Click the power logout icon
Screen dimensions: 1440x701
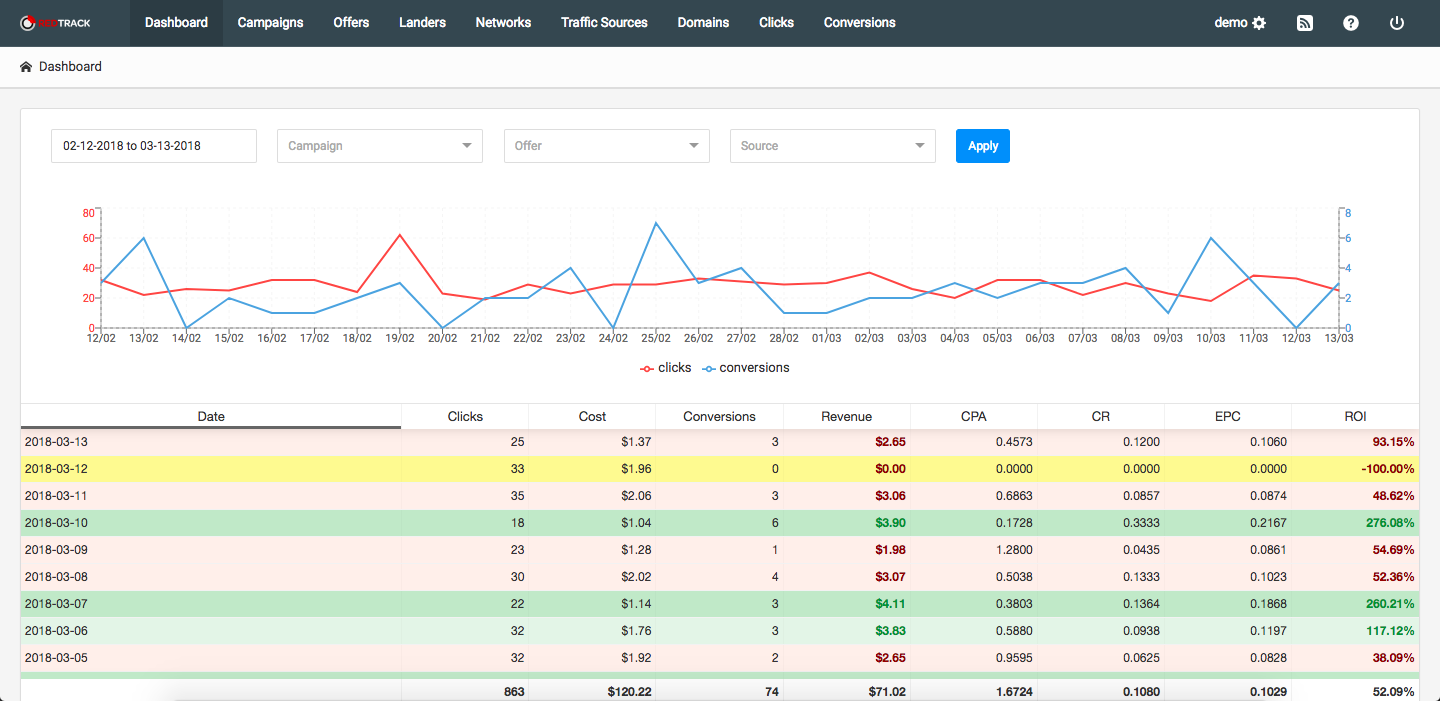(1397, 23)
